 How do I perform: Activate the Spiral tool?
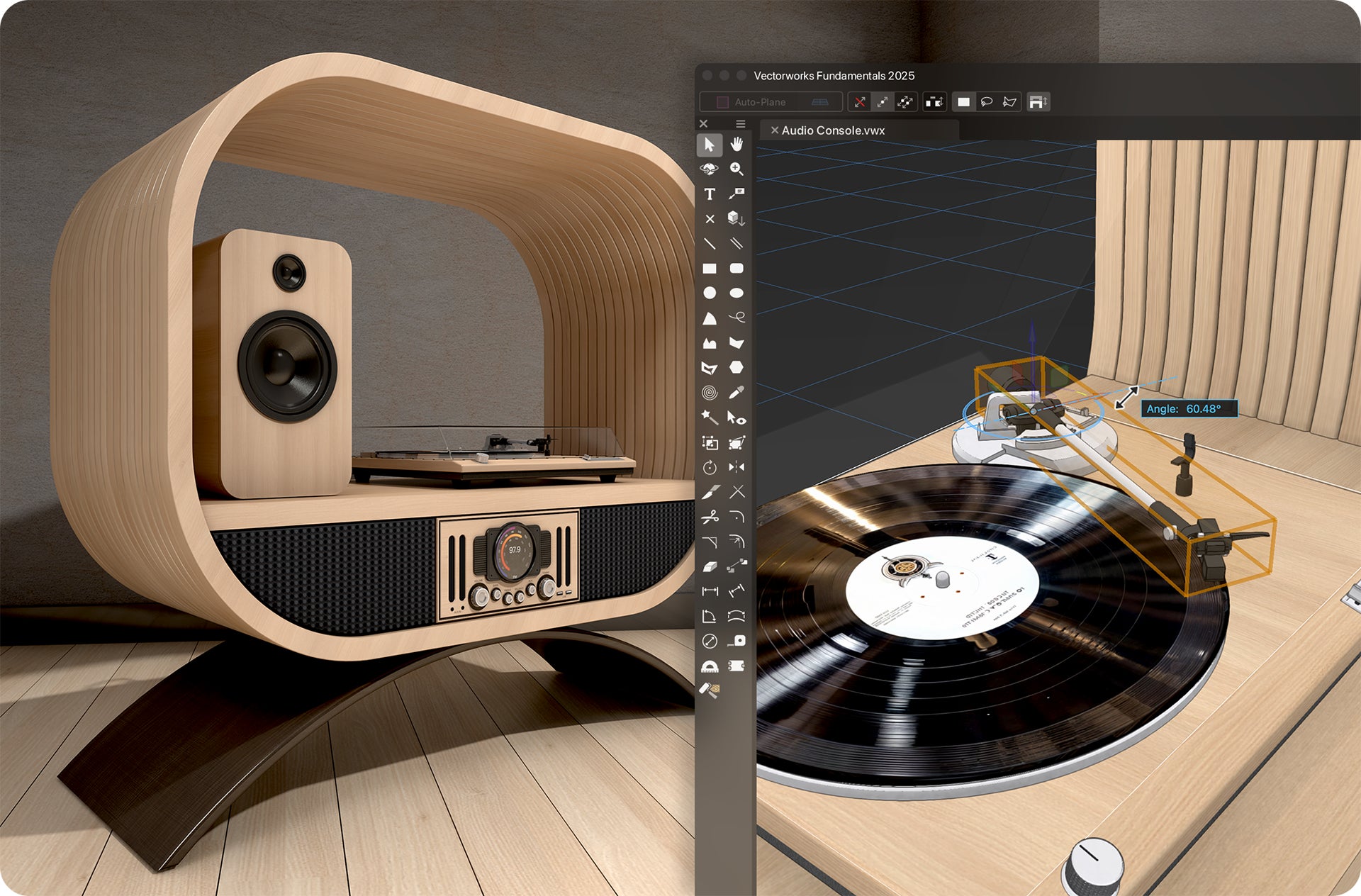710,392
